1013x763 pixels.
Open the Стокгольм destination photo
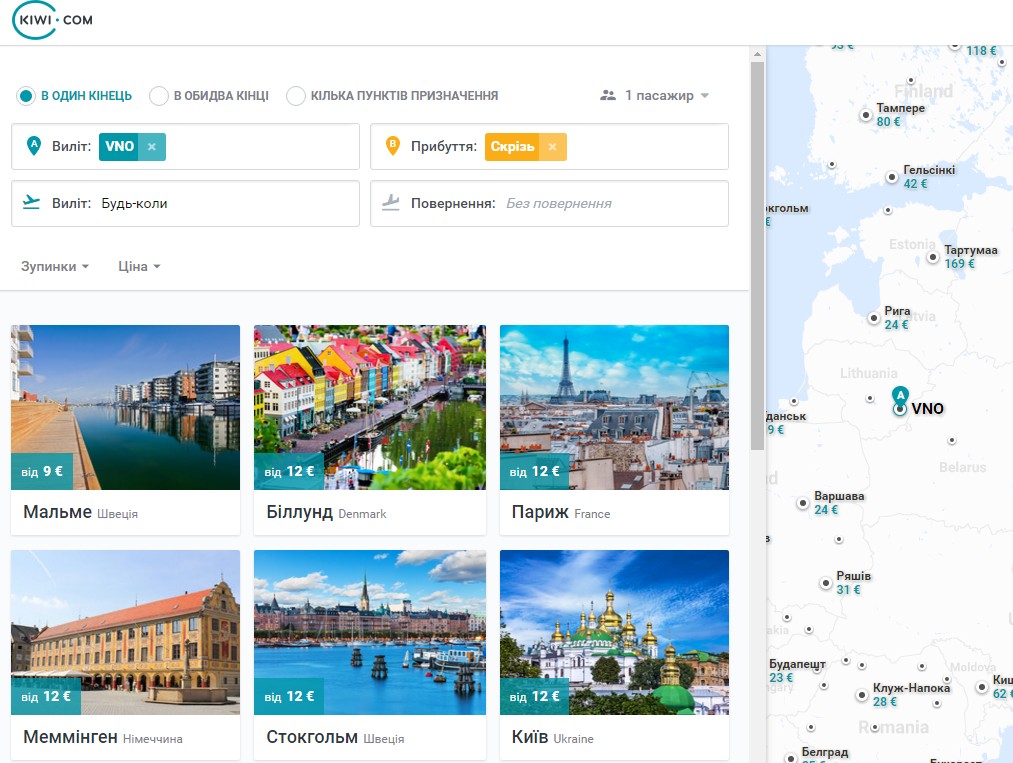click(370, 632)
